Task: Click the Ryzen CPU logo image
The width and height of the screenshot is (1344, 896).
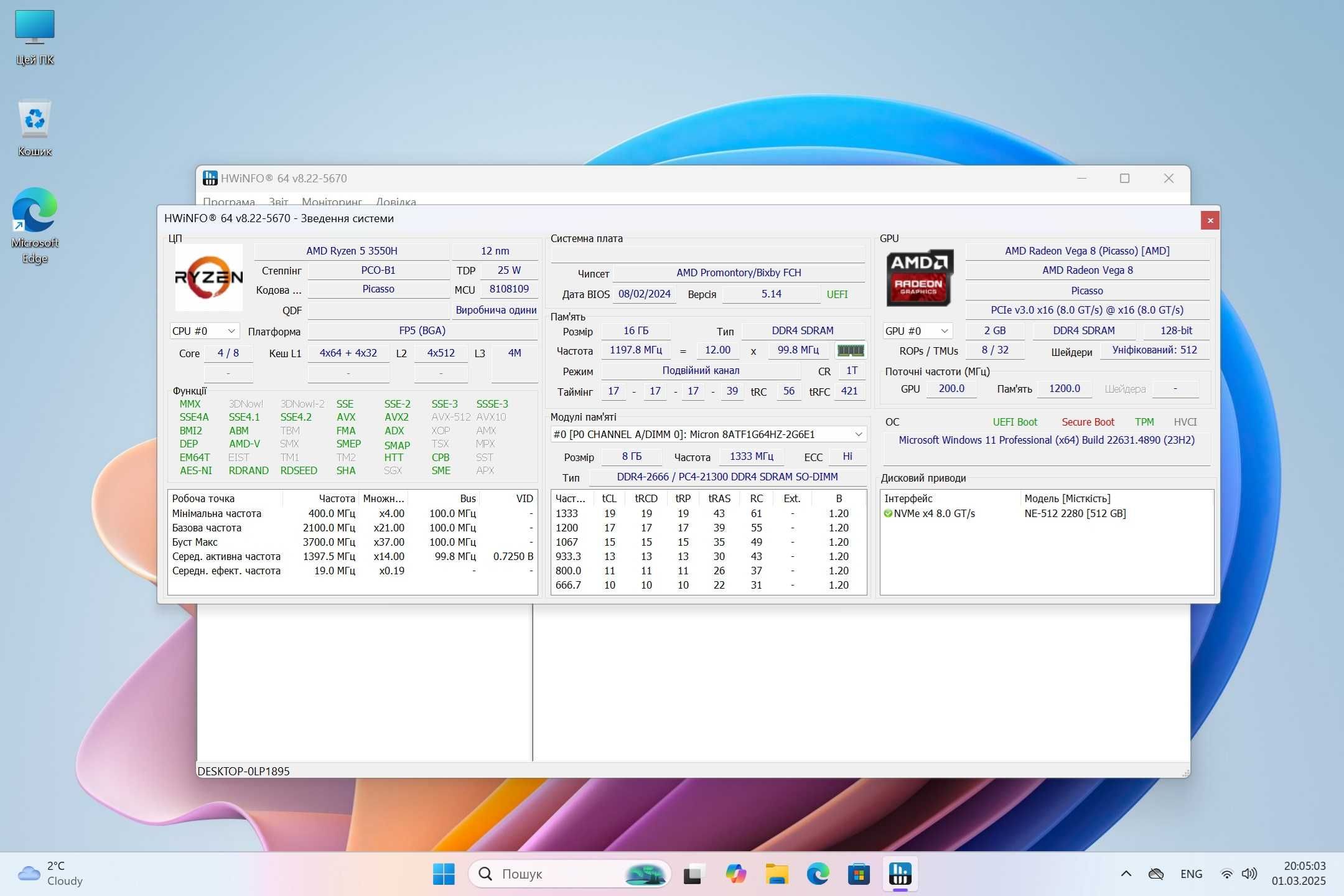Action: point(208,278)
